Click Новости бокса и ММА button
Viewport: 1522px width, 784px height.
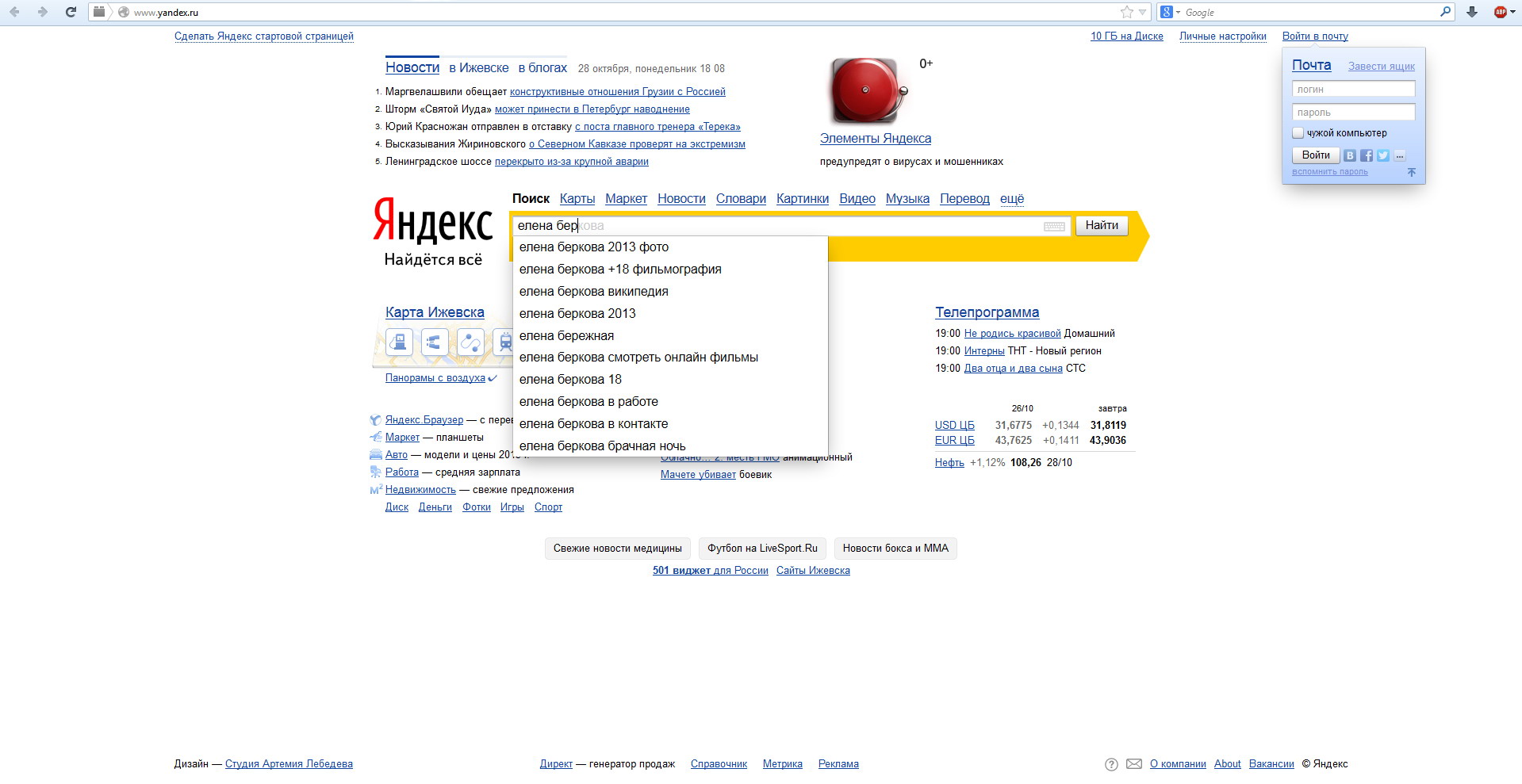[x=895, y=549]
